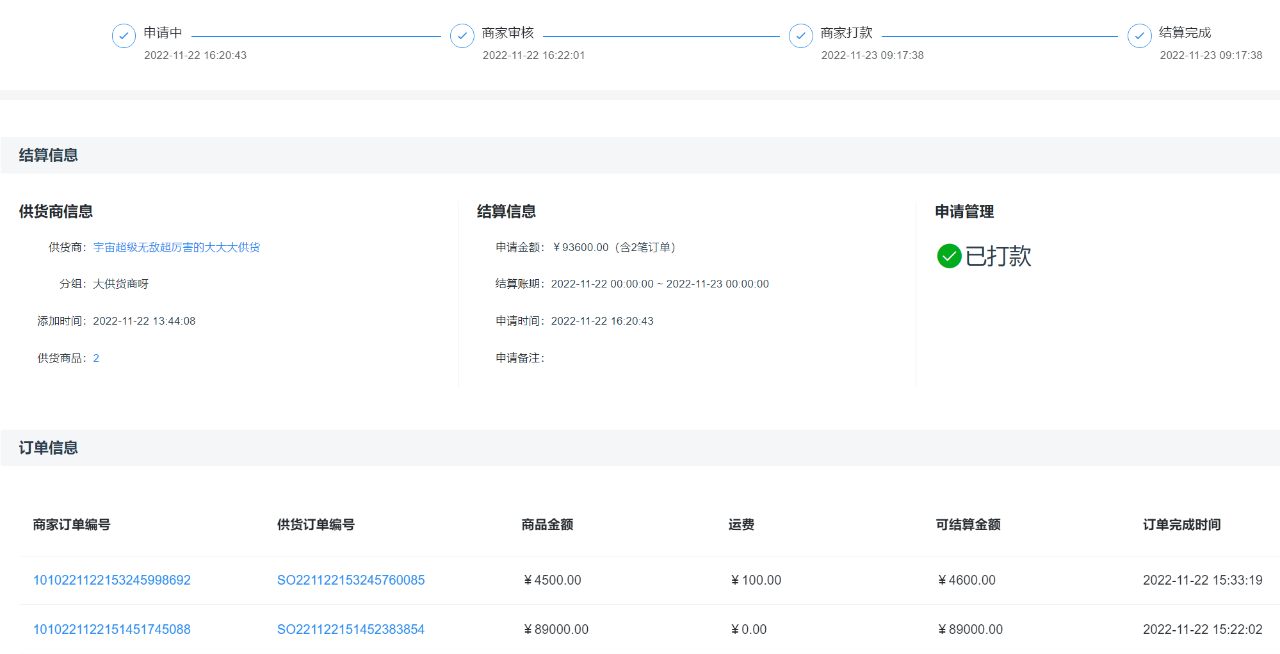
Task: Click the 订单信息 section header
Action: 49,448
